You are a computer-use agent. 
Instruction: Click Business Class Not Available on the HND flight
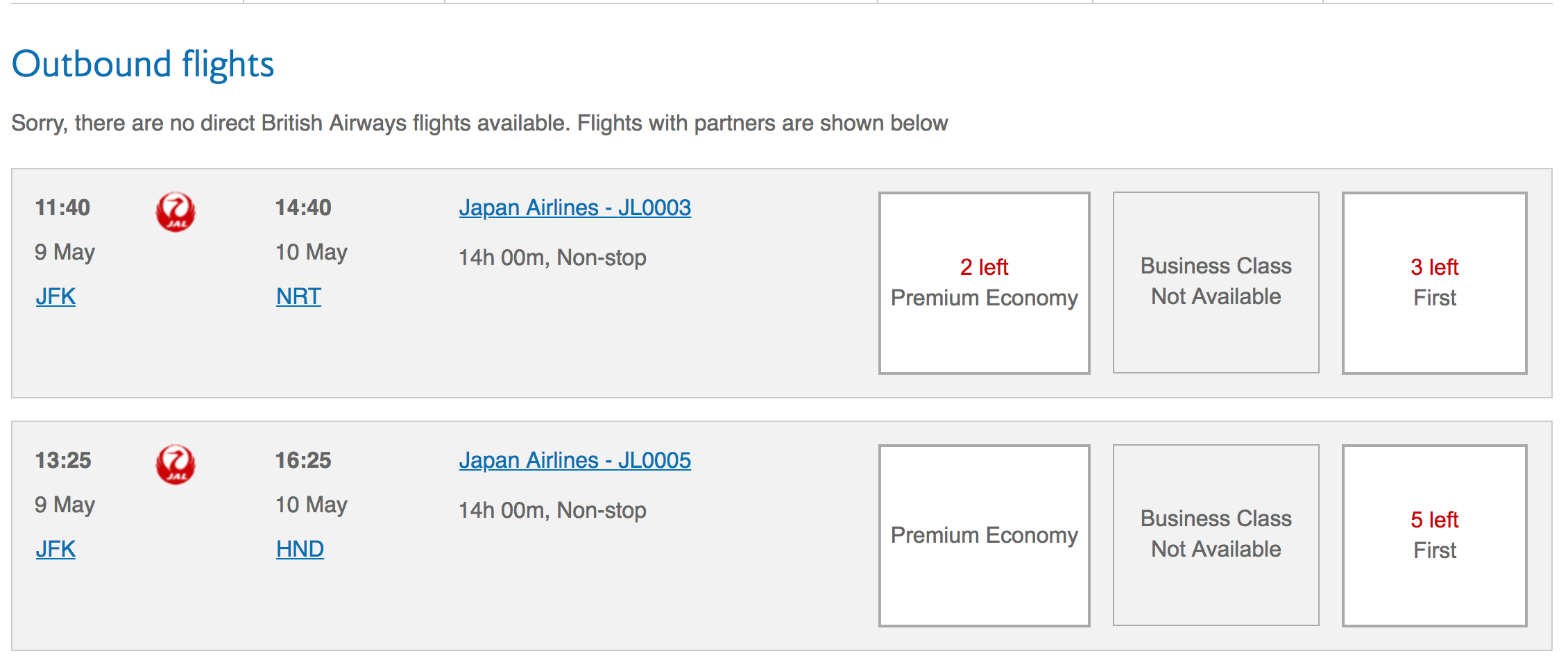pyautogui.click(x=1216, y=535)
